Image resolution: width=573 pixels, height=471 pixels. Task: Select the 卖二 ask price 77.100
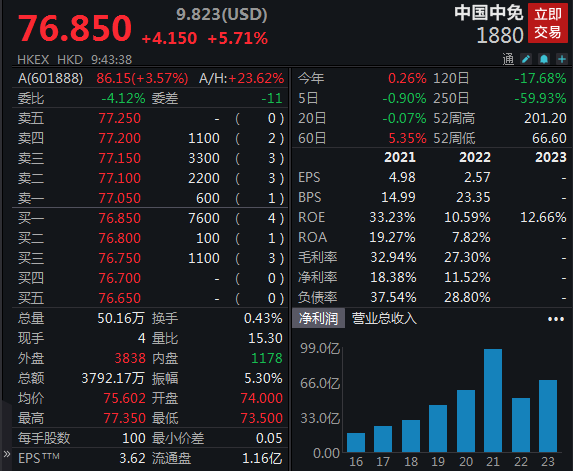click(x=119, y=178)
